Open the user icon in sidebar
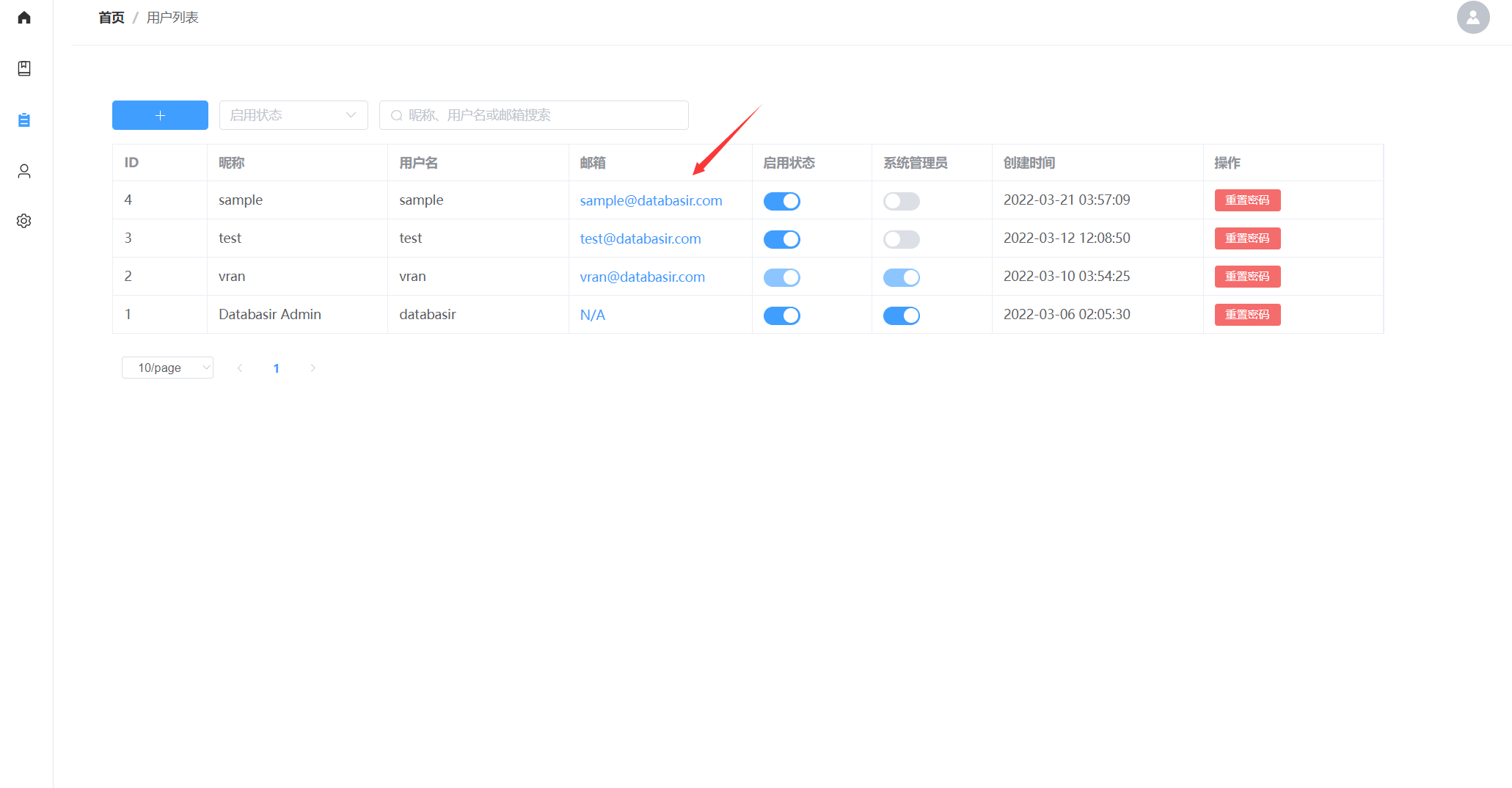The height and width of the screenshot is (788, 1512). pyautogui.click(x=24, y=171)
